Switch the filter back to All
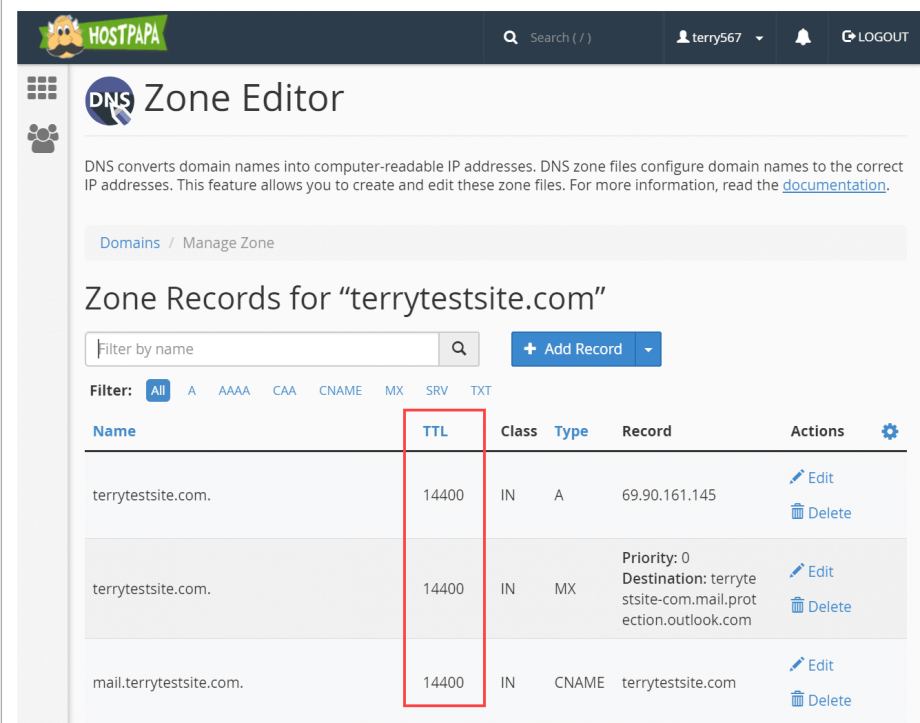 157,391
